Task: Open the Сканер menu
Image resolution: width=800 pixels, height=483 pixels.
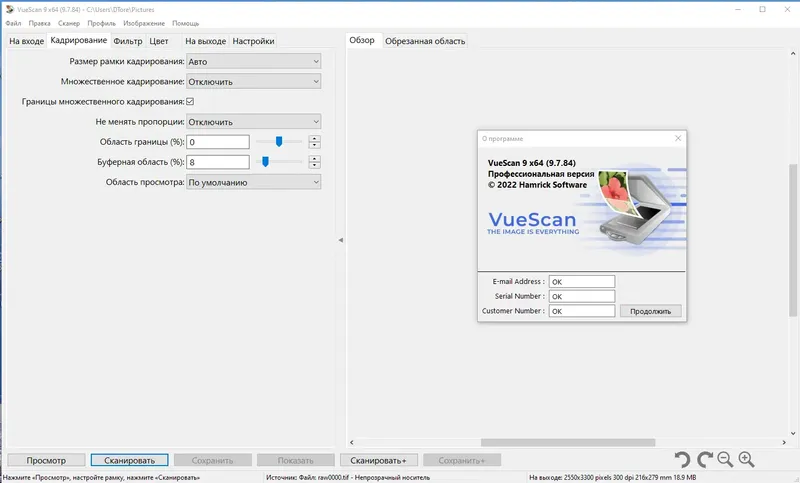Action: pyautogui.click(x=69, y=23)
